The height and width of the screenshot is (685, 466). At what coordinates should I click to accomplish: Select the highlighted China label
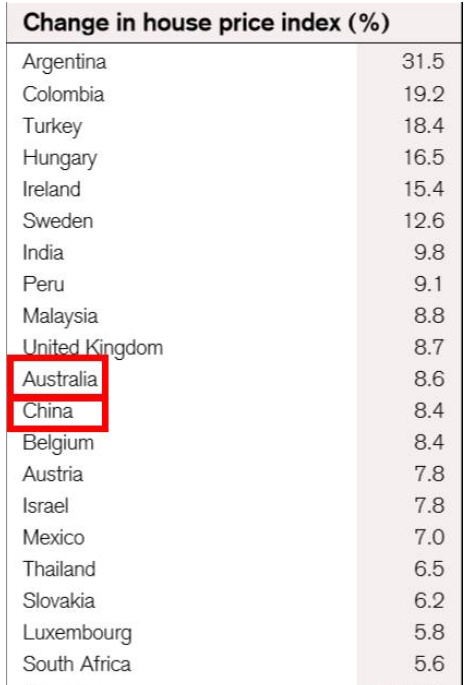pos(48,411)
